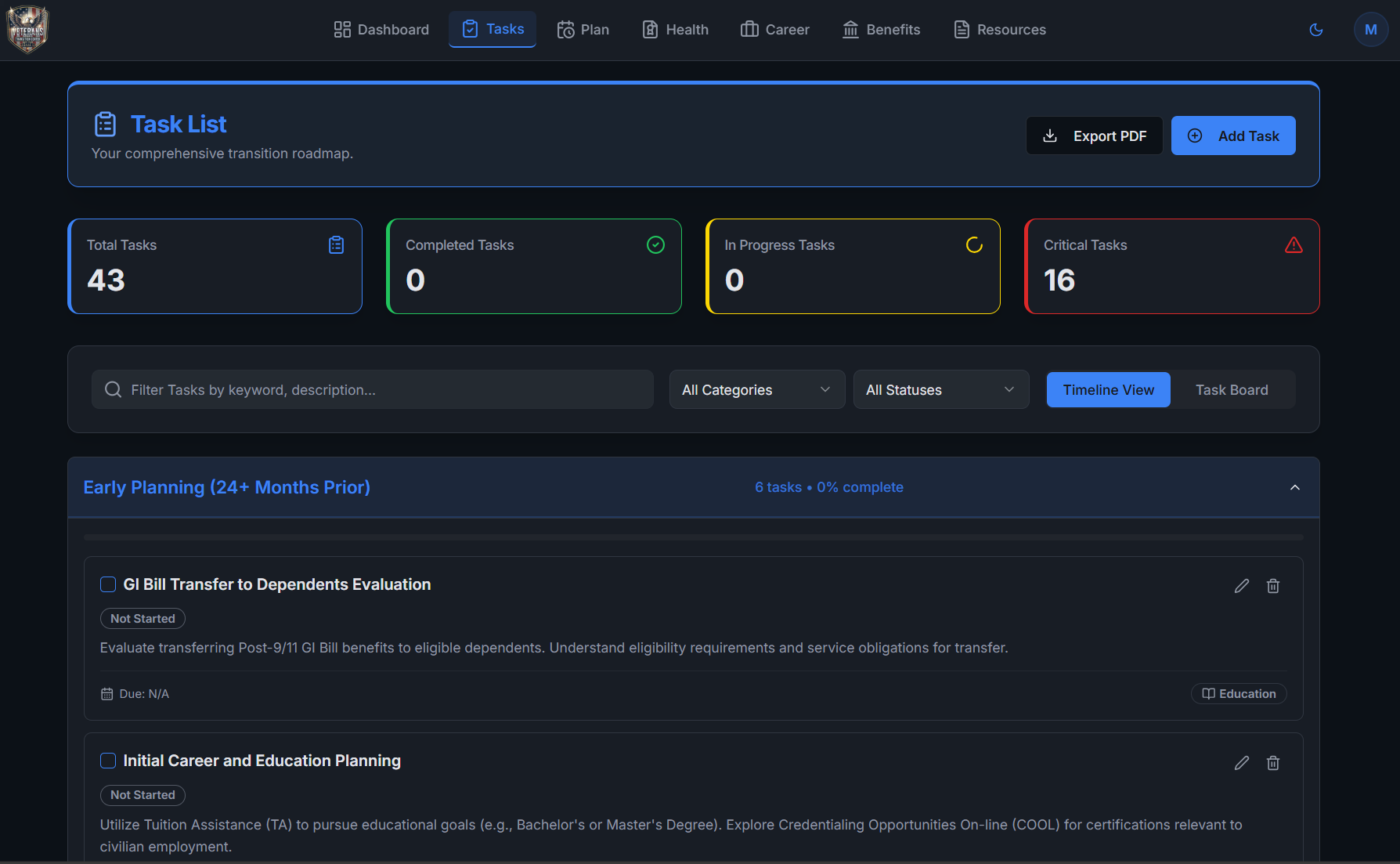Check the GI Bill Transfer task checkbox
Image resolution: width=1400 pixels, height=864 pixels.
tap(108, 584)
